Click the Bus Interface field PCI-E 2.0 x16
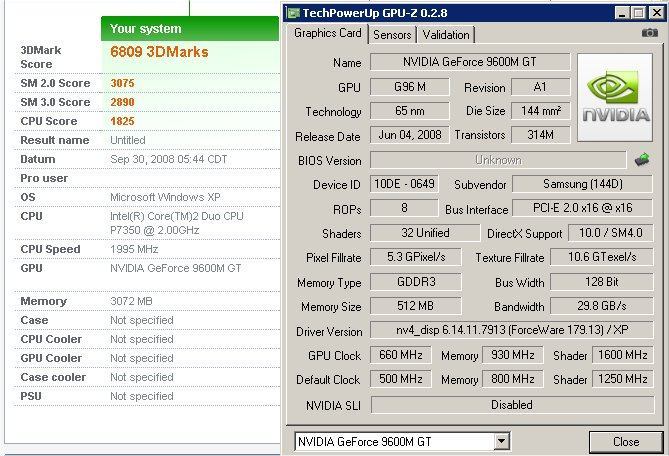The image size is (669, 456). pos(582,208)
